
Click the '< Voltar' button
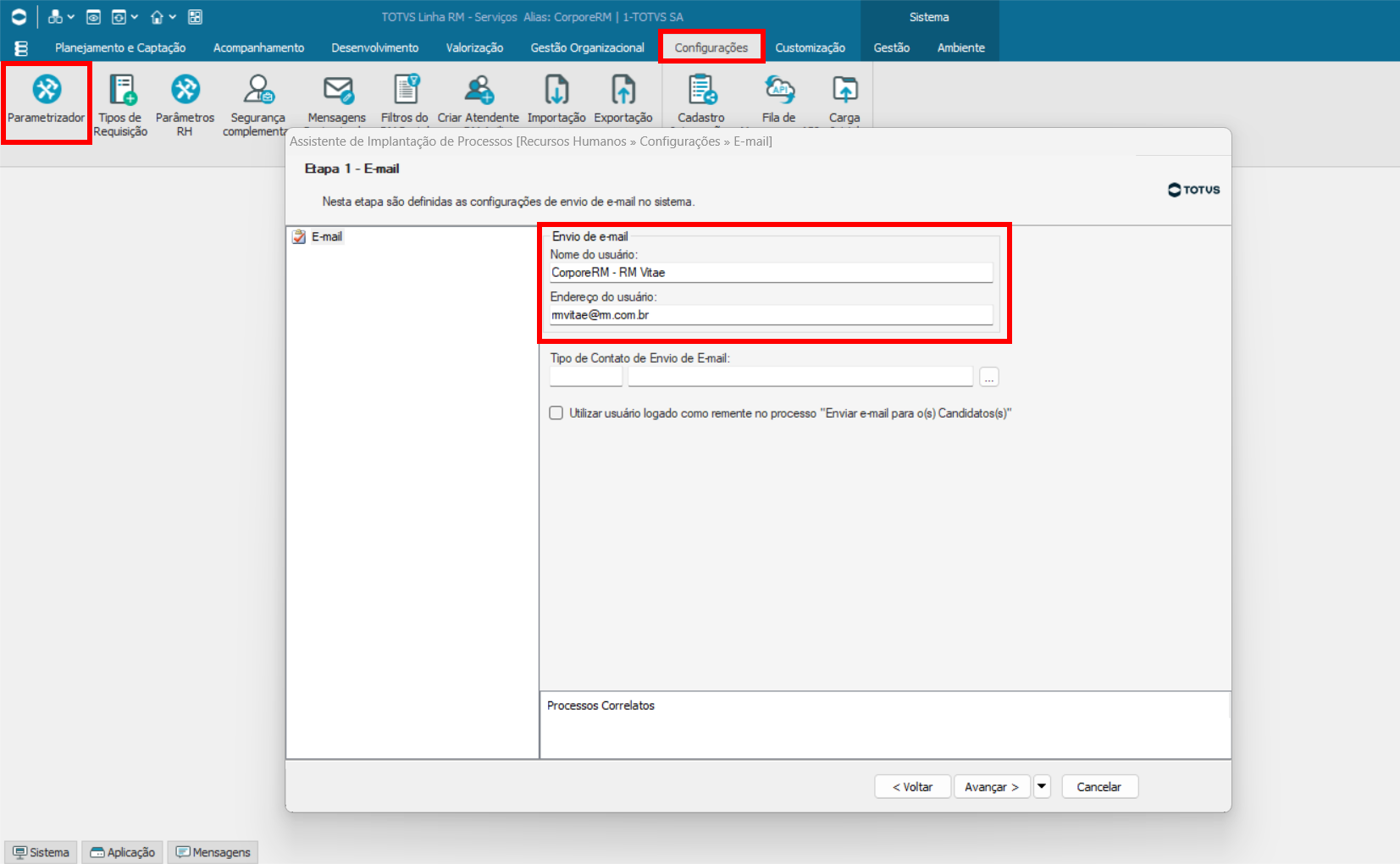tap(913, 787)
